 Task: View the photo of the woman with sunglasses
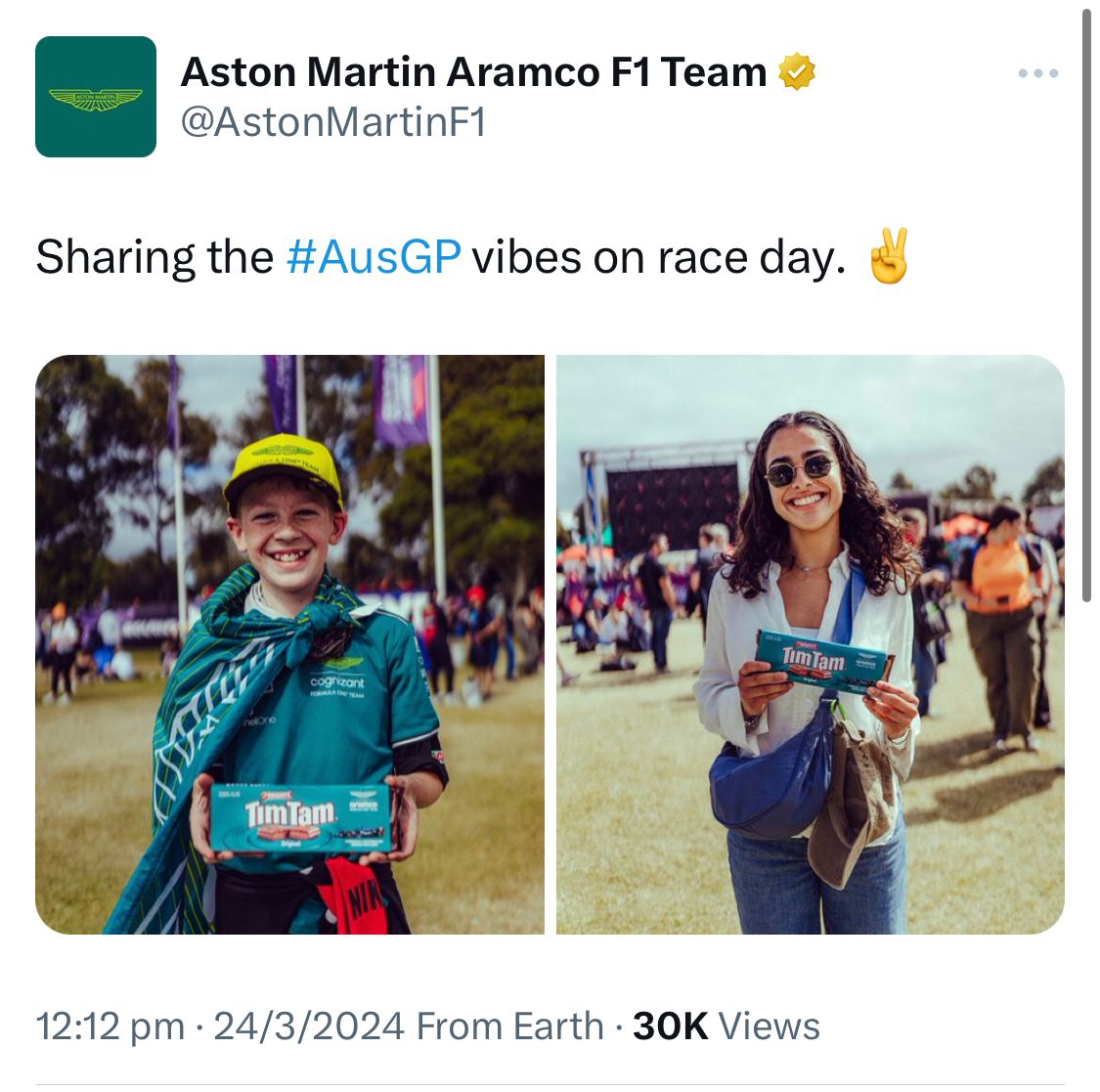click(811, 644)
